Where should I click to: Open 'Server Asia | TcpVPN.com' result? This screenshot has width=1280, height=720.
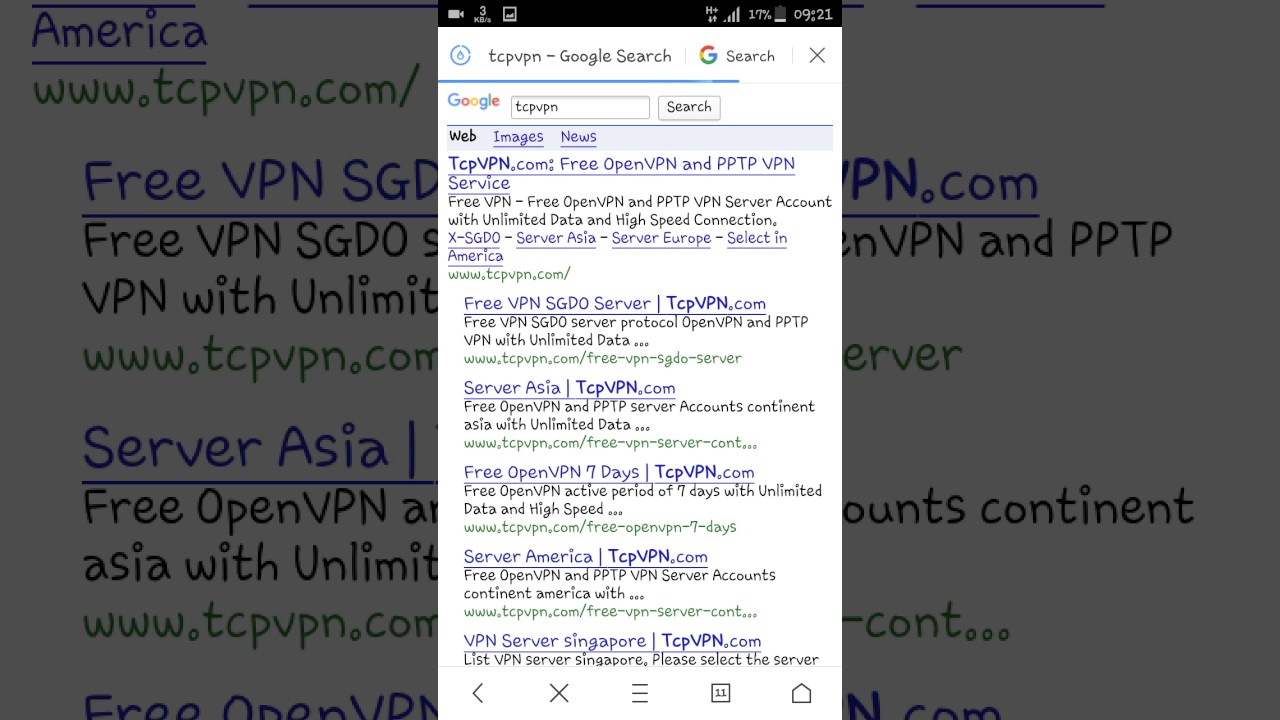click(x=569, y=388)
